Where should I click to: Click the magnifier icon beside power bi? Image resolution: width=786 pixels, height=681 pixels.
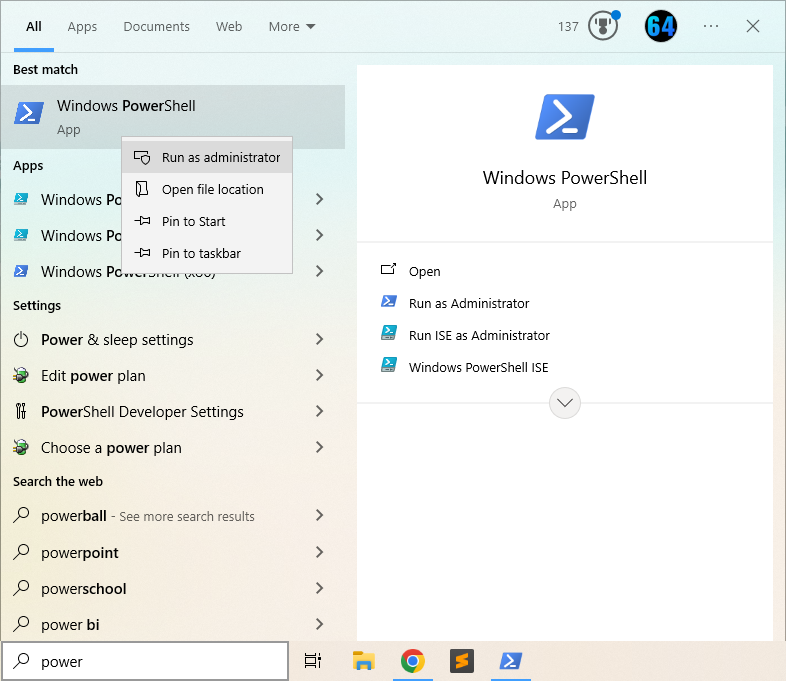[21, 624]
